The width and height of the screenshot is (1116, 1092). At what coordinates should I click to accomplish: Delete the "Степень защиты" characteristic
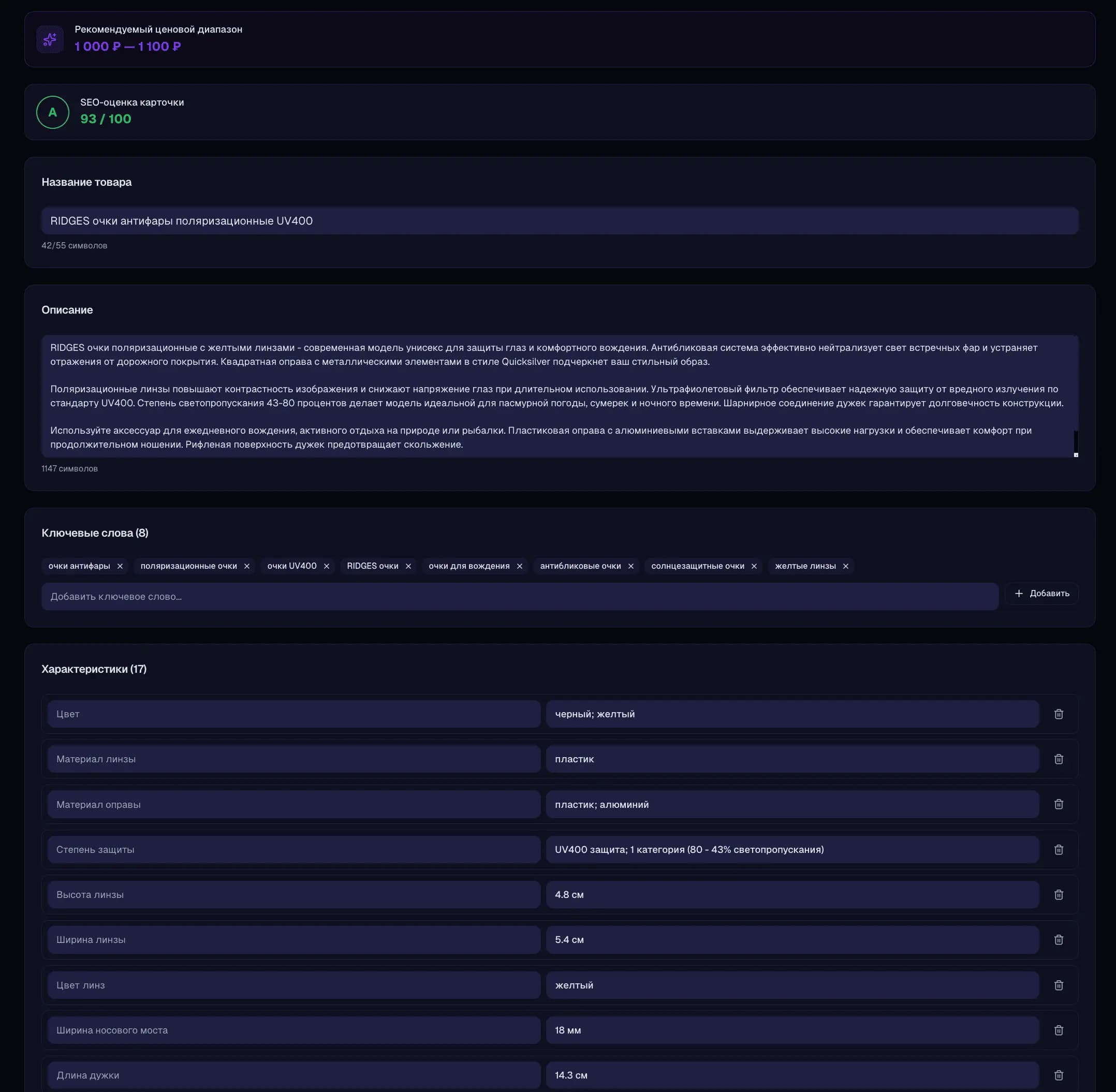(1059, 849)
